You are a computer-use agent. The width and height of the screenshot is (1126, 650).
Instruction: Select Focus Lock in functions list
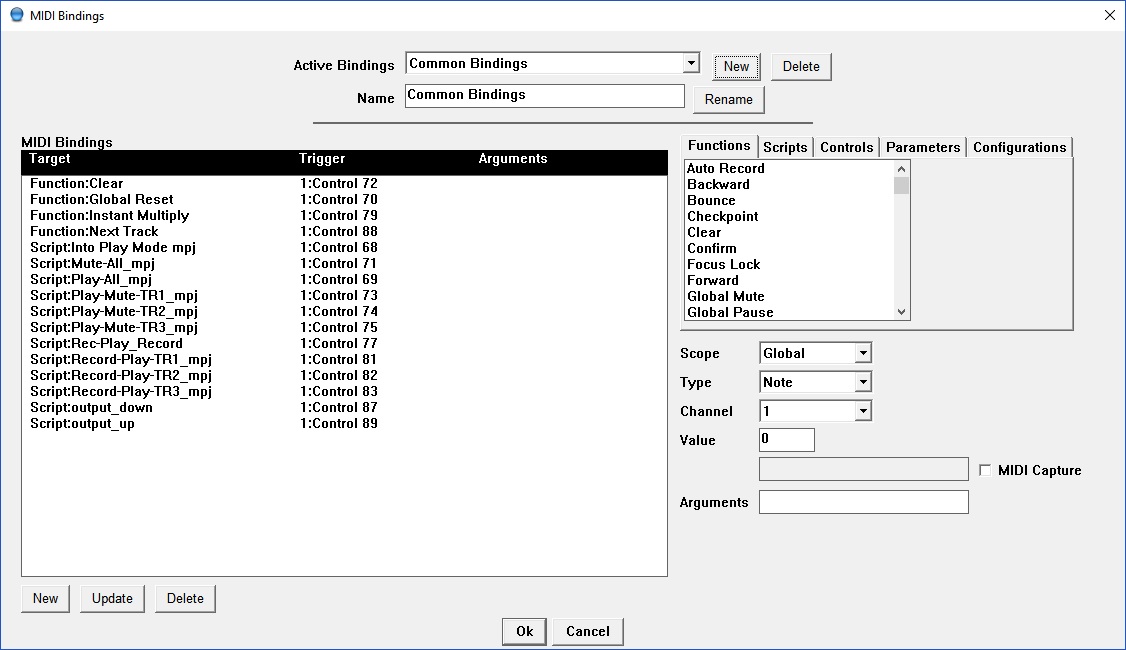[789, 264]
